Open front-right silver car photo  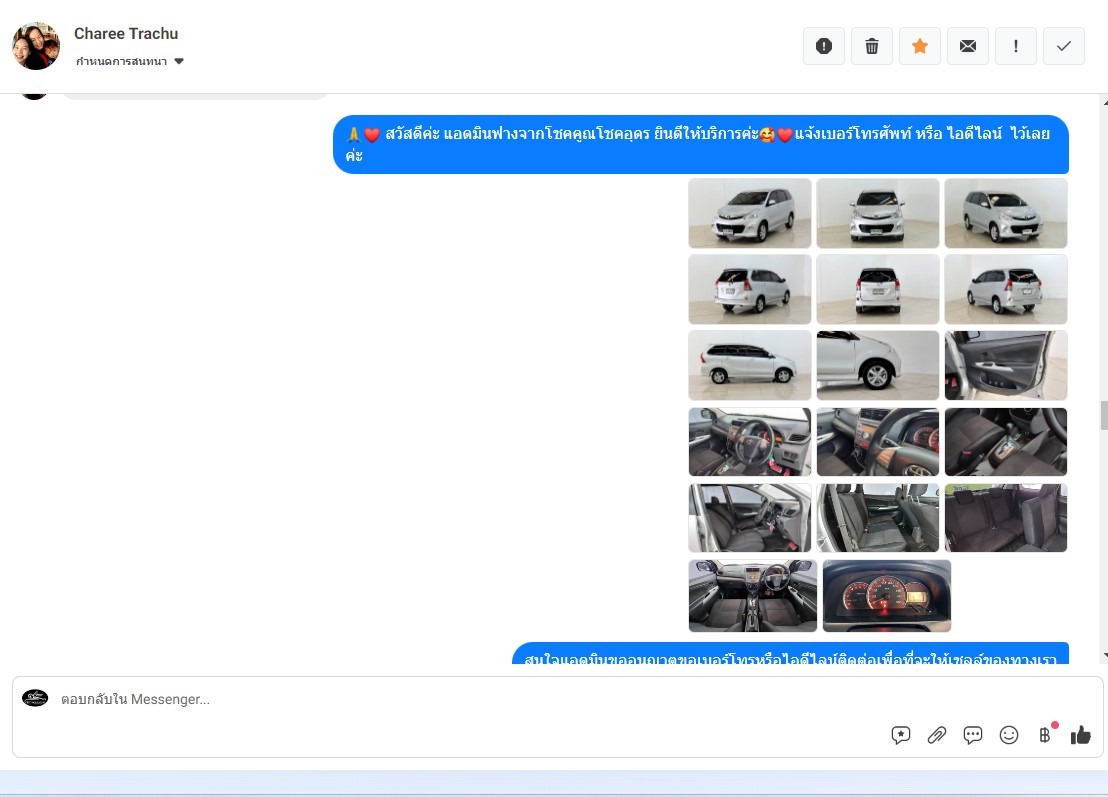click(1006, 213)
